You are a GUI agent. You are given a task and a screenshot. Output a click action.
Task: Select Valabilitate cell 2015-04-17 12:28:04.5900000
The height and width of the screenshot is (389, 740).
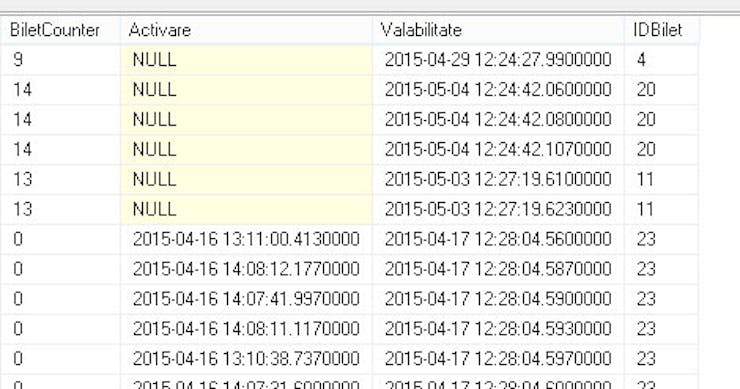pyautogui.click(x=498, y=299)
